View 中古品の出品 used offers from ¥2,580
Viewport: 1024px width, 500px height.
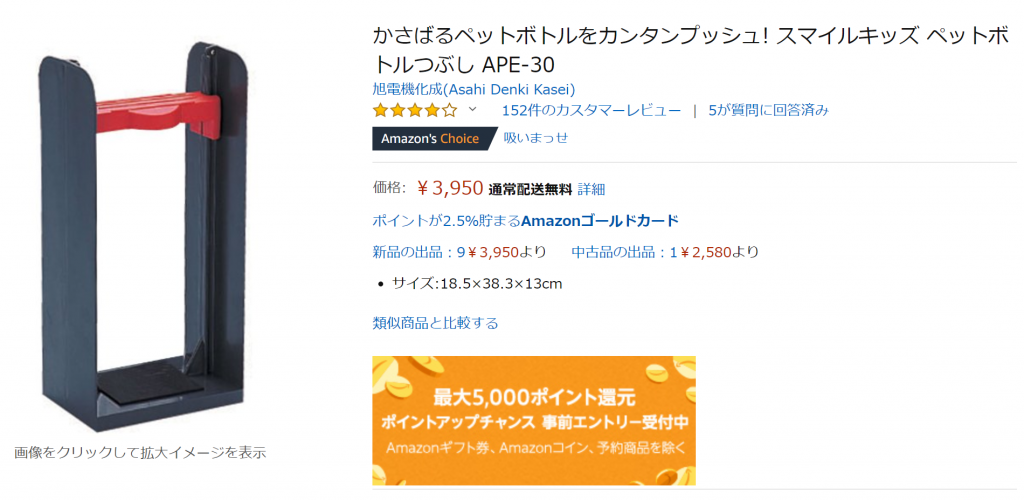pyautogui.click(x=664, y=252)
